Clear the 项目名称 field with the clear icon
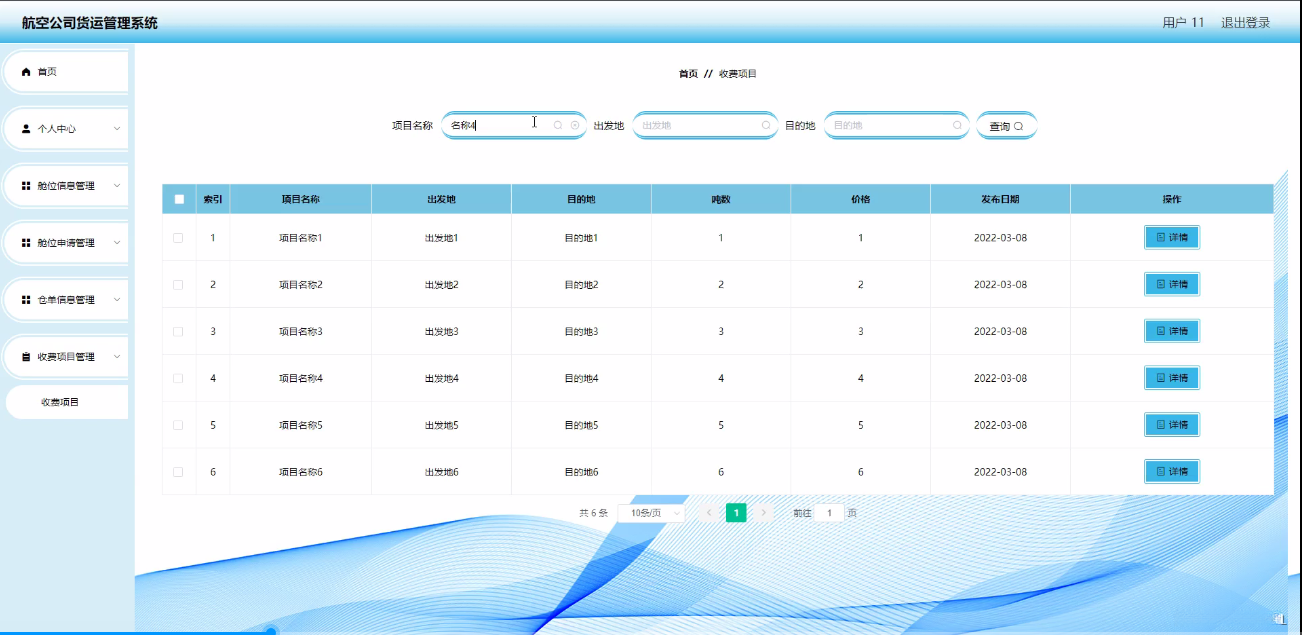Viewport: 1302px width, 635px height. tap(575, 125)
